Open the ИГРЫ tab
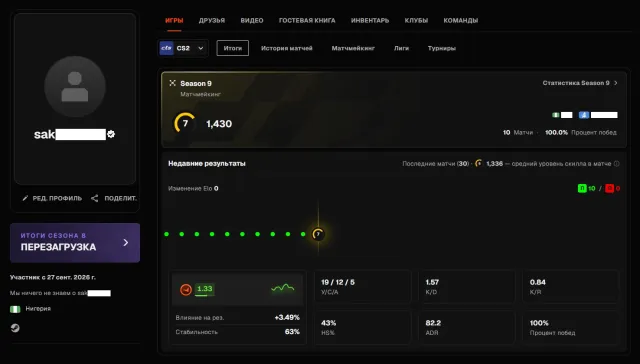 point(174,20)
